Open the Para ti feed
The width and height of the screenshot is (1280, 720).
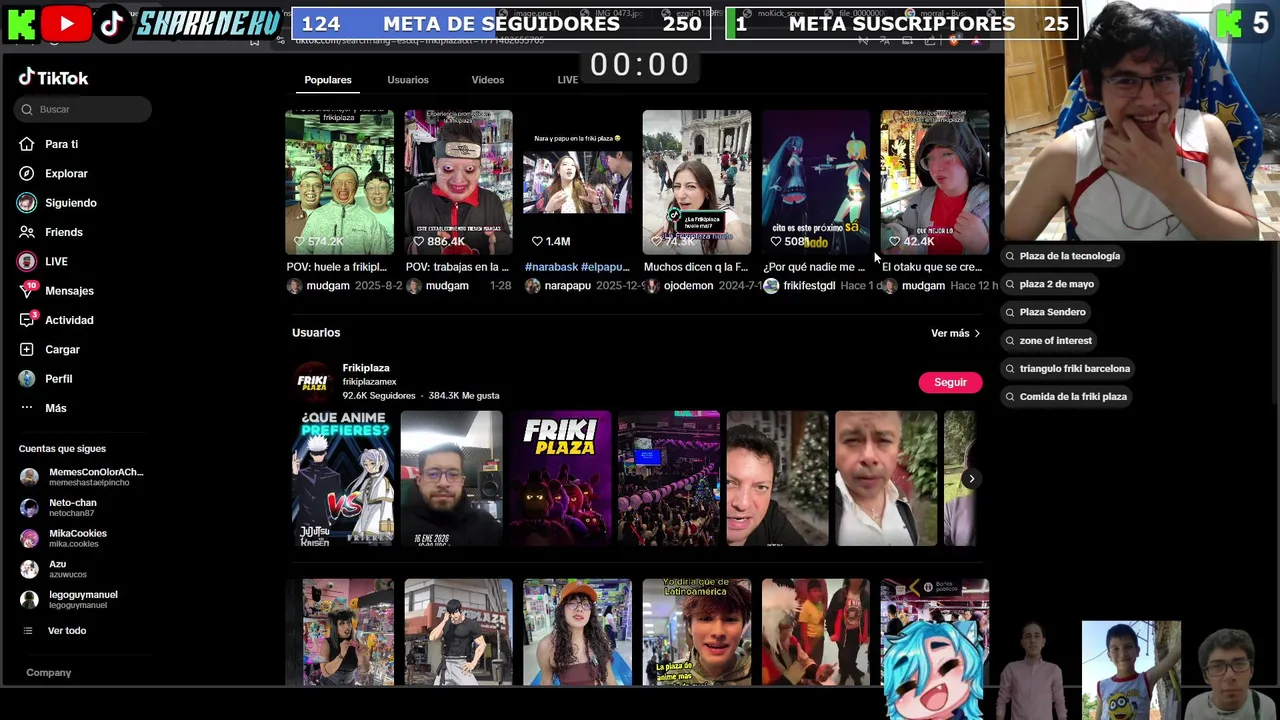pyautogui.click(x=61, y=144)
